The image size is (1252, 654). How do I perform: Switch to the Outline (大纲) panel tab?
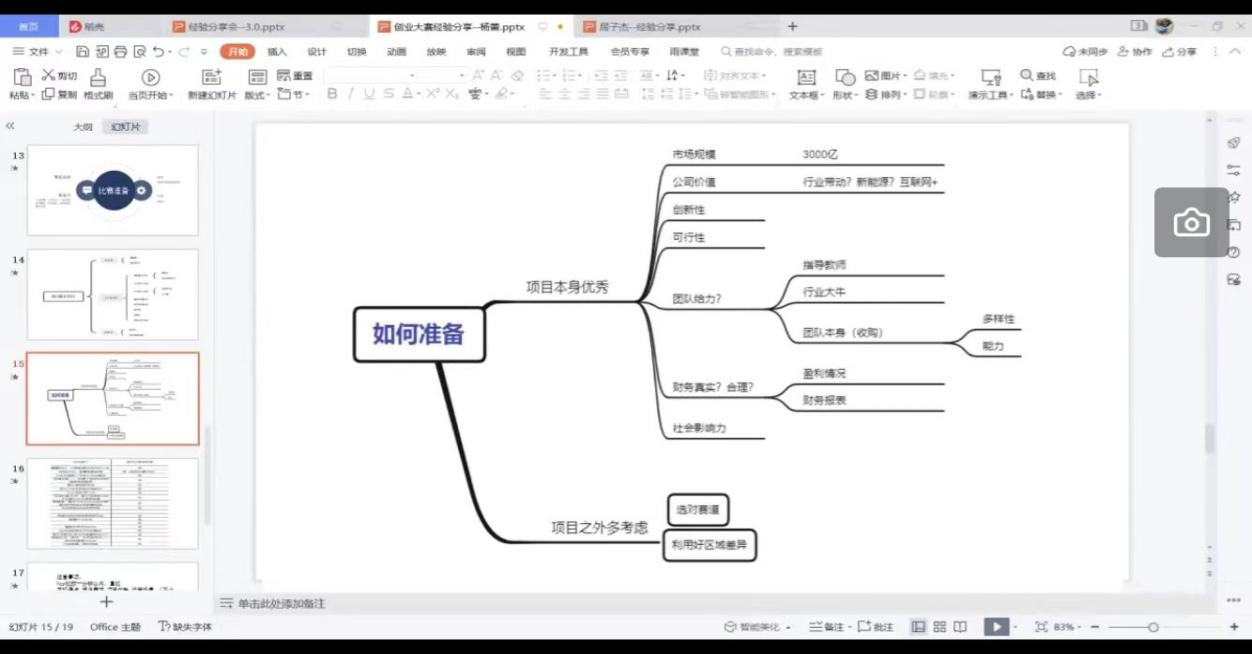point(82,127)
